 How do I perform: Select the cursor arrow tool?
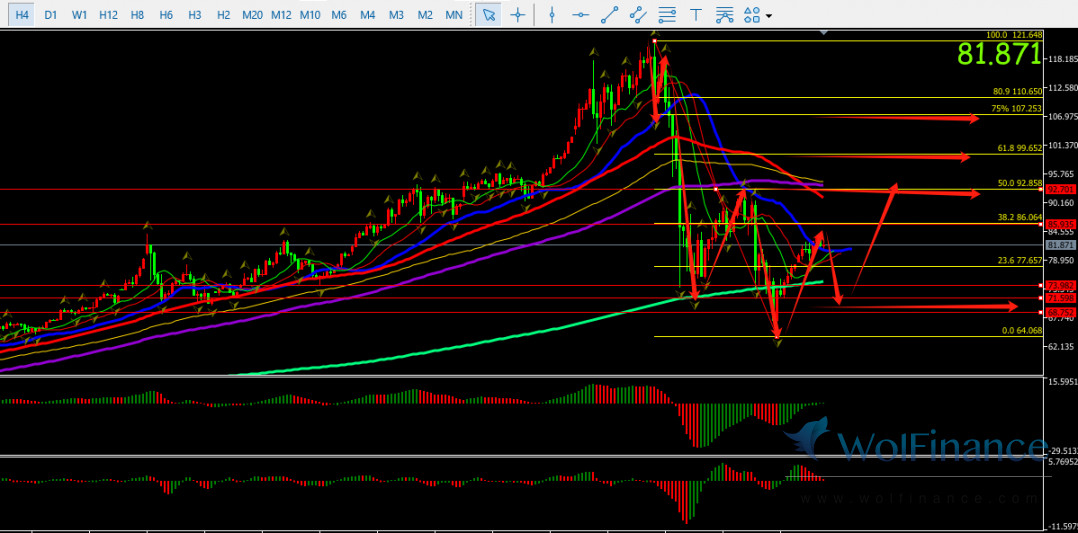click(x=487, y=15)
